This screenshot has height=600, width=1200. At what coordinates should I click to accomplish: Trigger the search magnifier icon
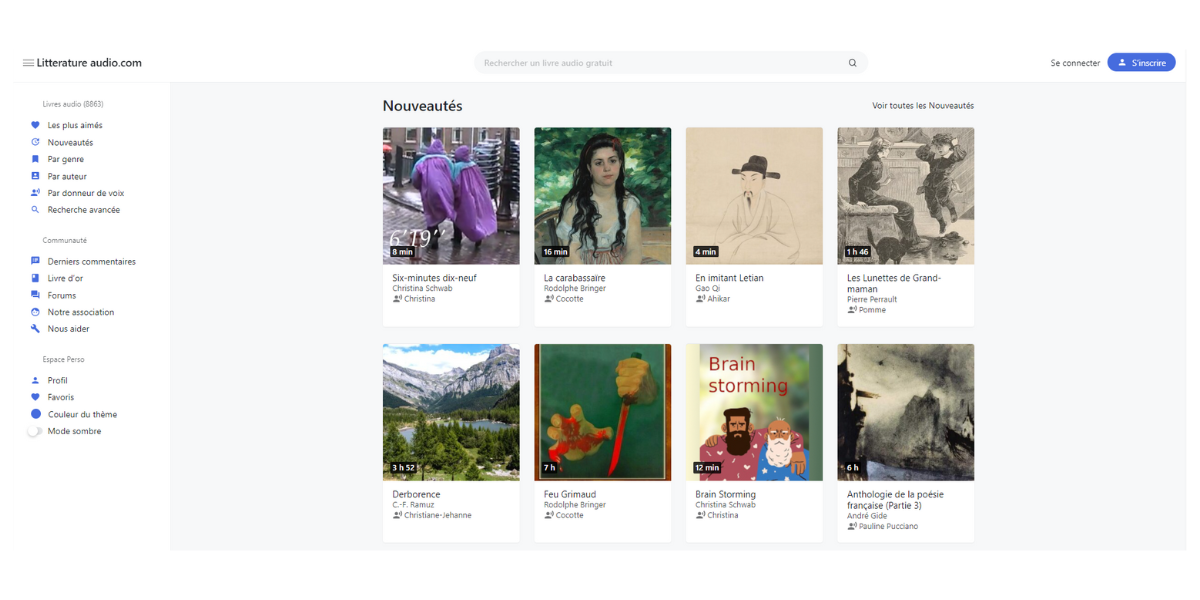coord(852,62)
